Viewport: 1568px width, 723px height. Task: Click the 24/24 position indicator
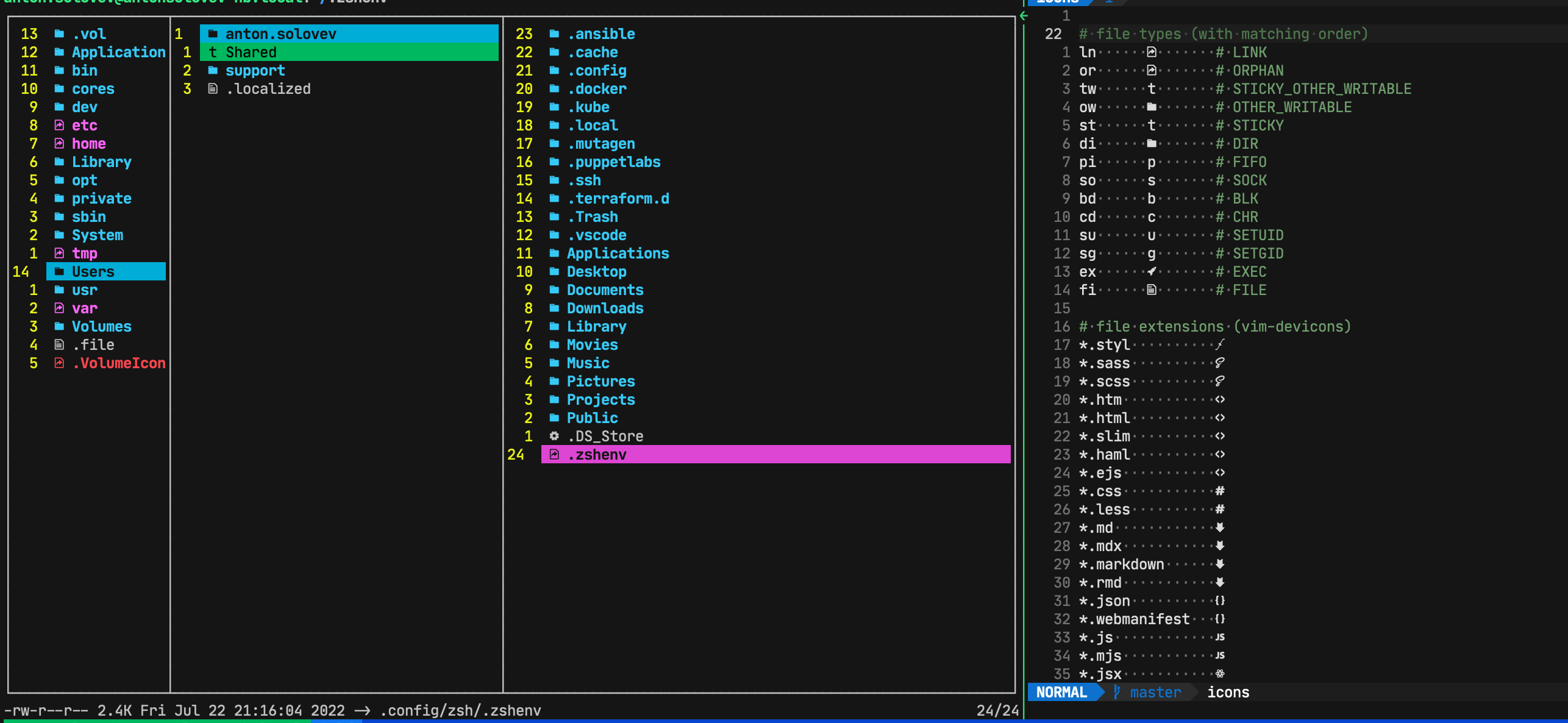pyautogui.click(x=997, y=711)
